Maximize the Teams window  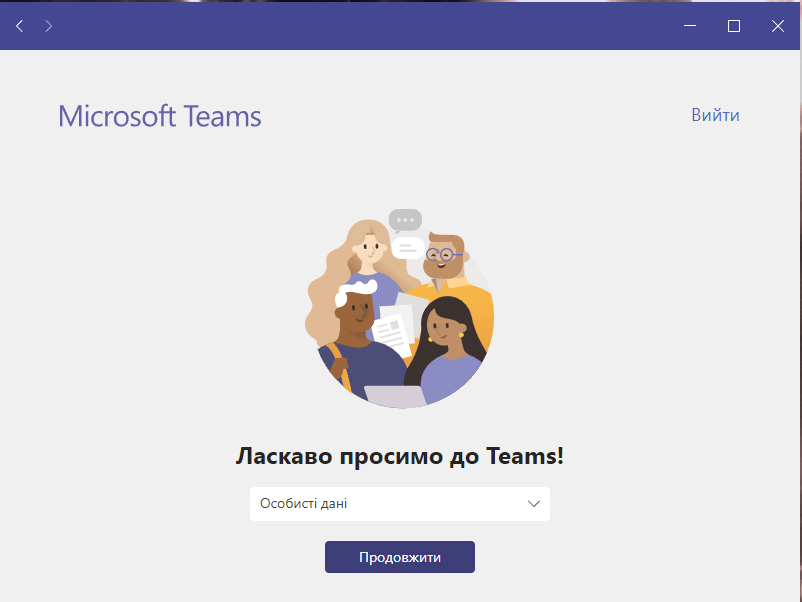tap(734, 26)
